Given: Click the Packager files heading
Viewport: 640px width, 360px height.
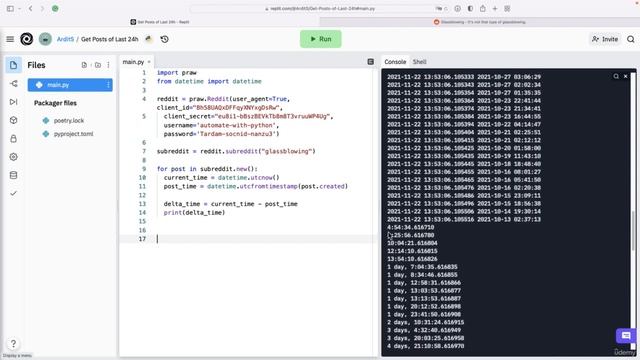Looking at the screenshot, I should 56,103.
